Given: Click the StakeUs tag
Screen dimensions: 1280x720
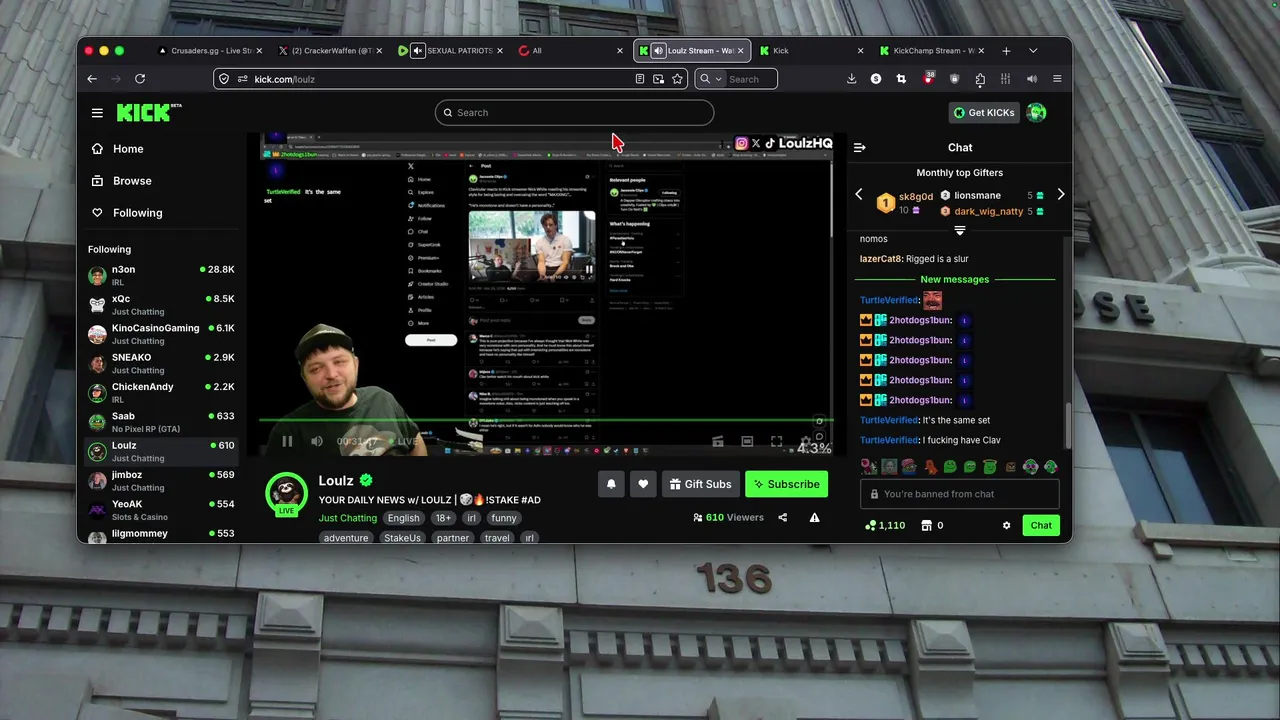Looking at the screenshot, I should pos(402,538).
